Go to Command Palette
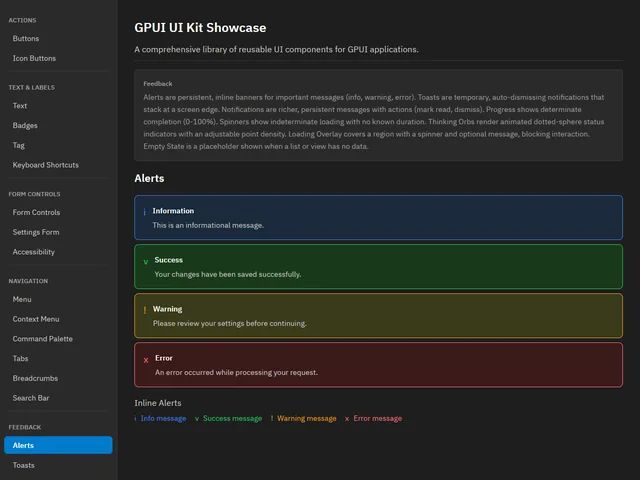 pos(58,339)
